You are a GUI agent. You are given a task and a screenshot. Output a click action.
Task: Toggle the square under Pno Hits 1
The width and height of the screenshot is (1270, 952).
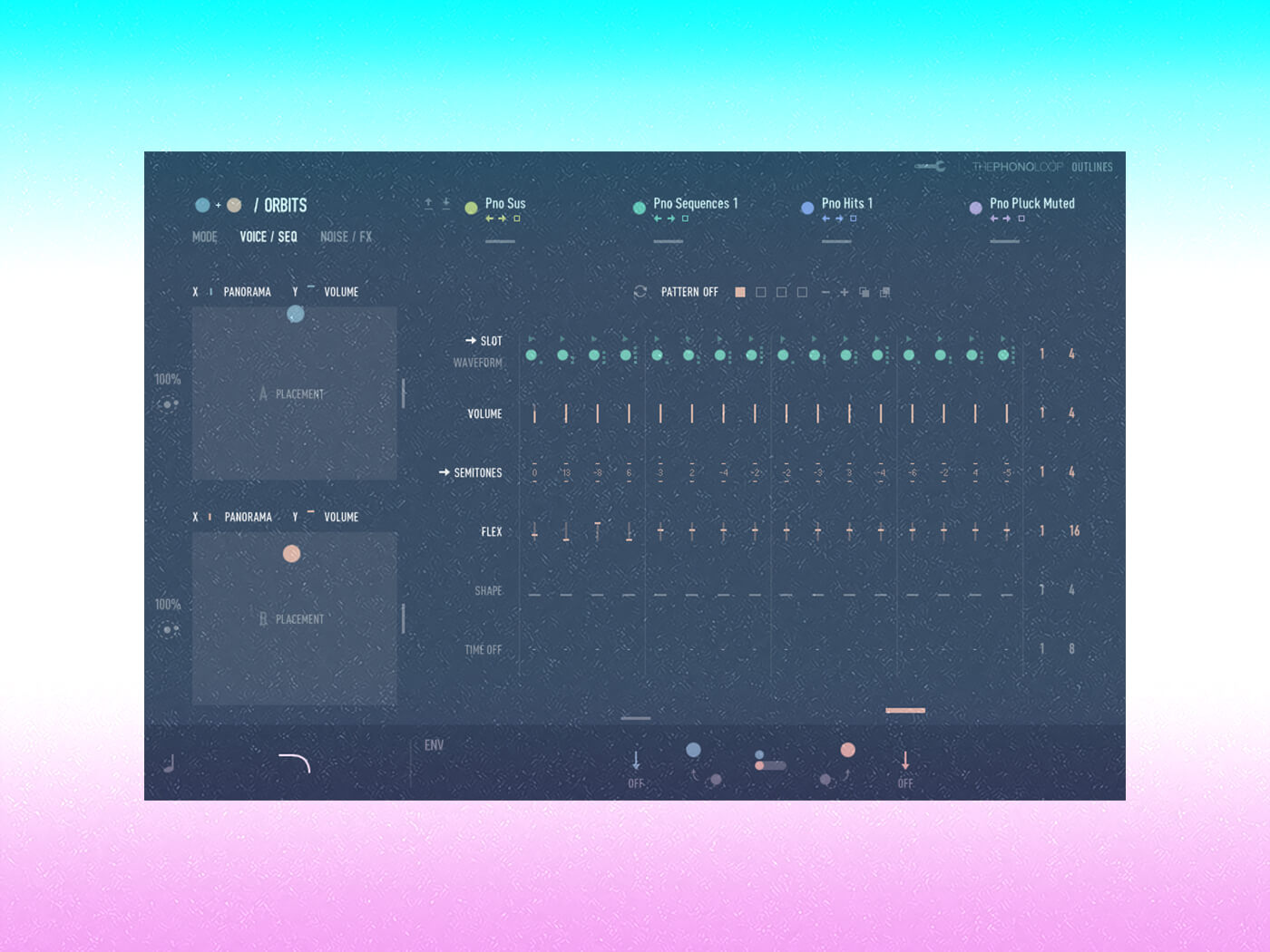click(x=854, y=219)
